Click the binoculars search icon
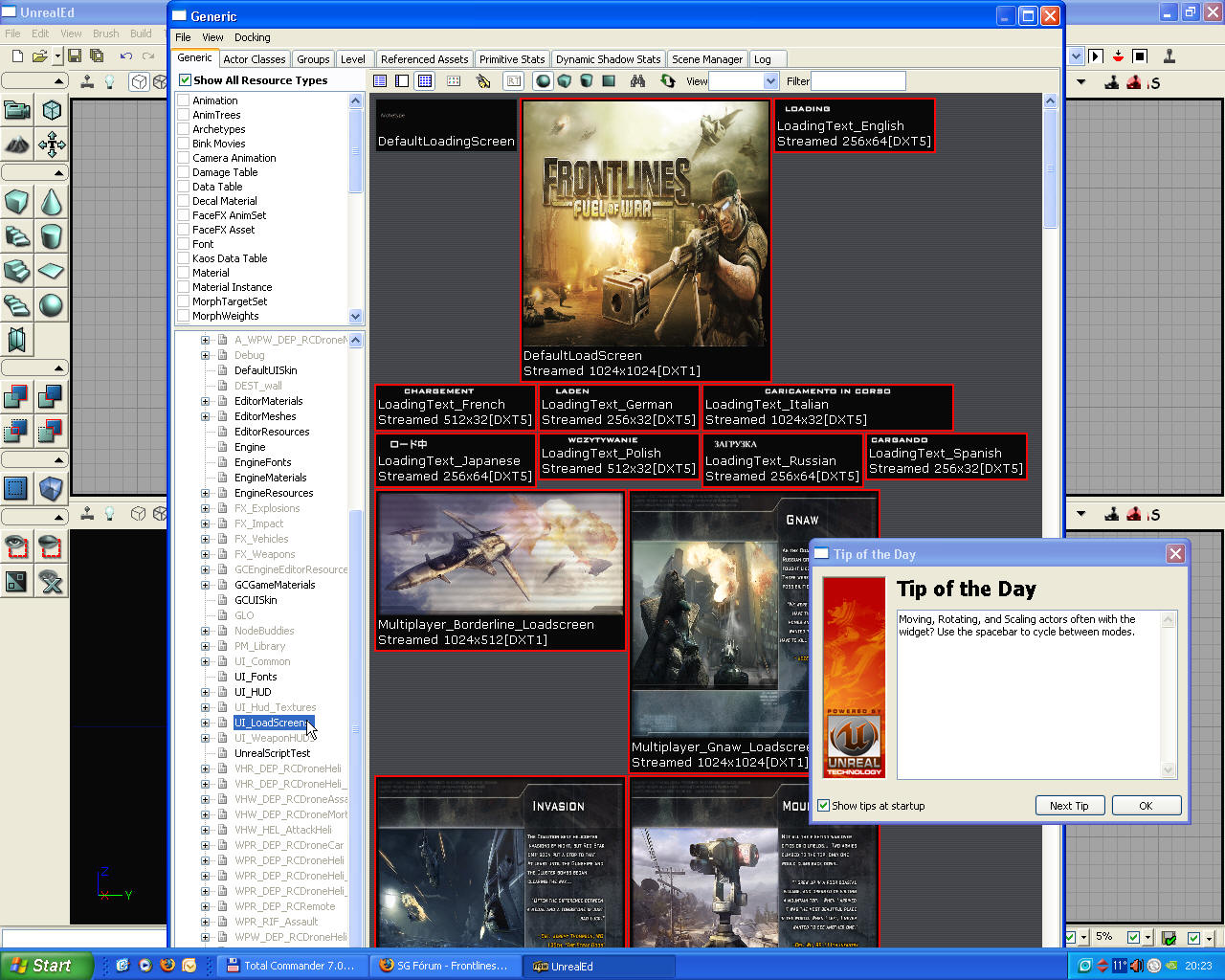1225x980 pixels. pyautogui.click(x=637, y=81)
